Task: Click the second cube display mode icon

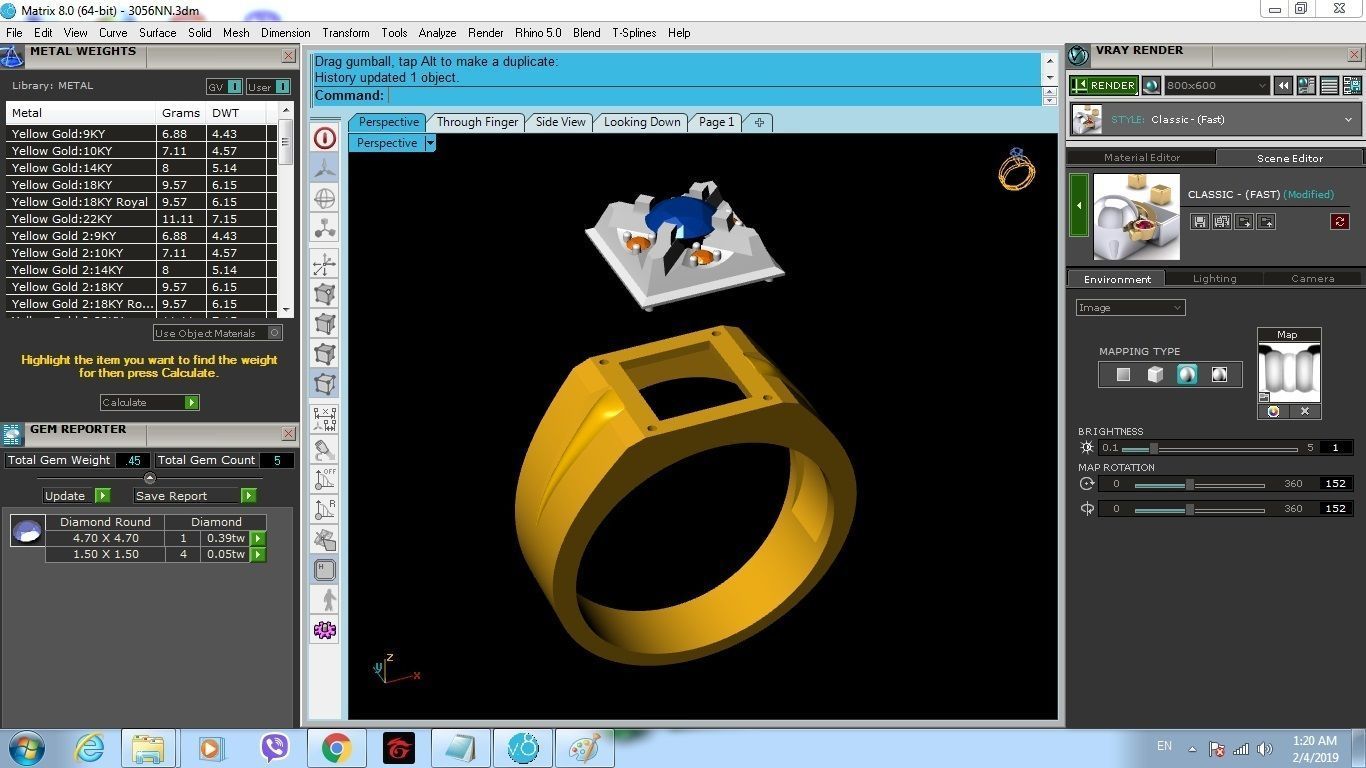Action: pos(325,324)
